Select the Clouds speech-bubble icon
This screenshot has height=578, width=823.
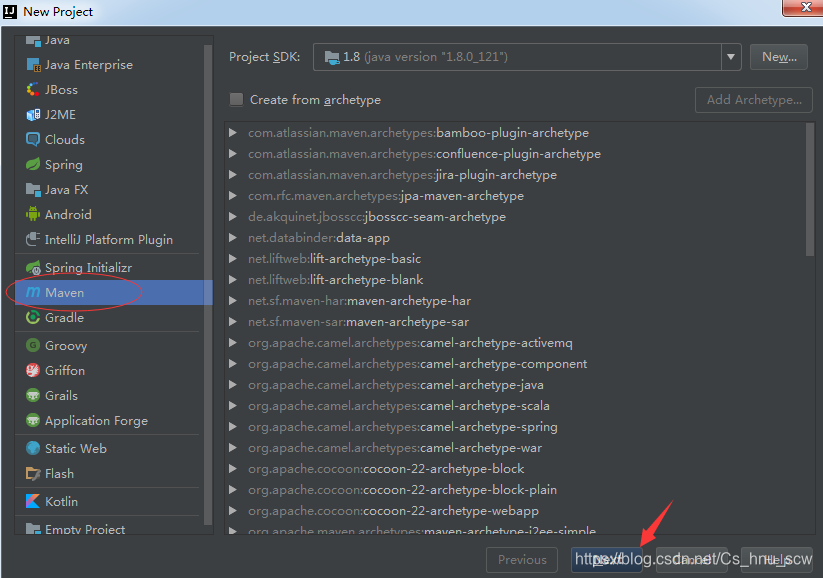[33, 140]
